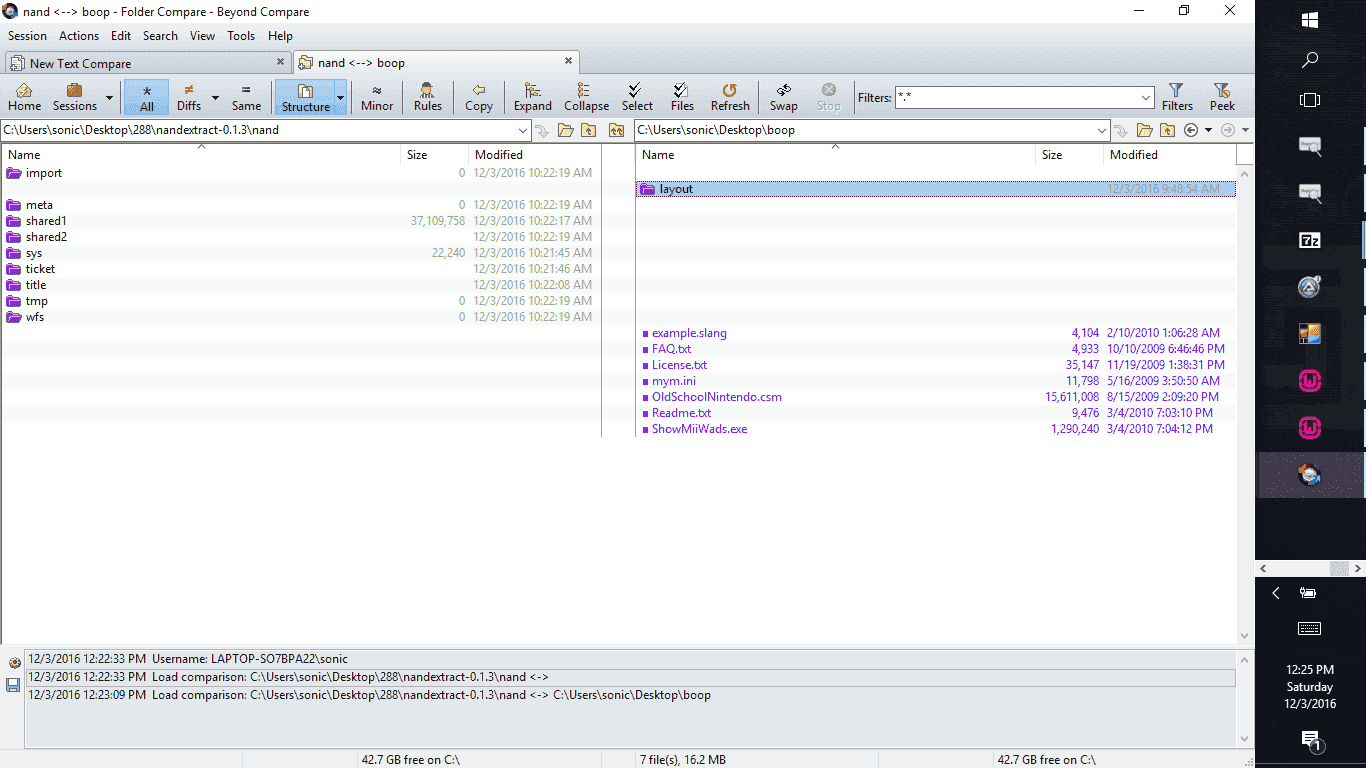Viewport: 1366px width, 768px height.
Task: Expand all folders with the Expand button
Action: (533, 97)
